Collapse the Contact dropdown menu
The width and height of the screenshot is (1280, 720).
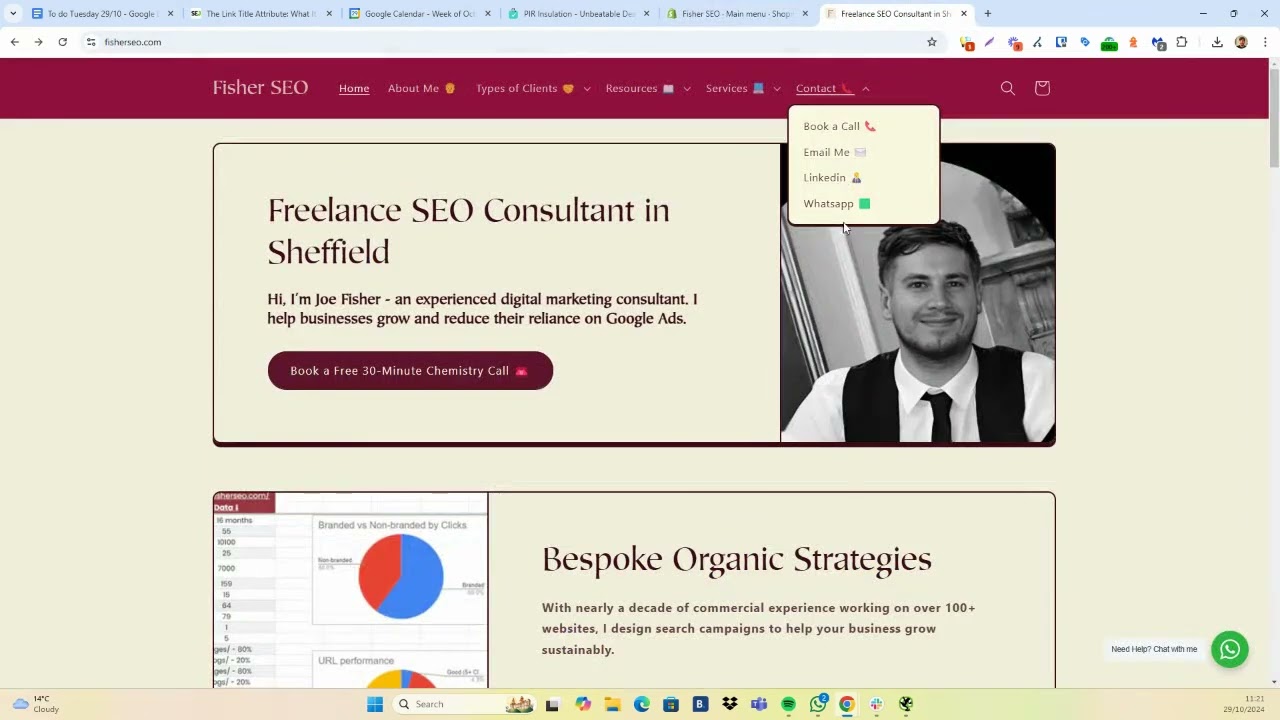point(833,88)
